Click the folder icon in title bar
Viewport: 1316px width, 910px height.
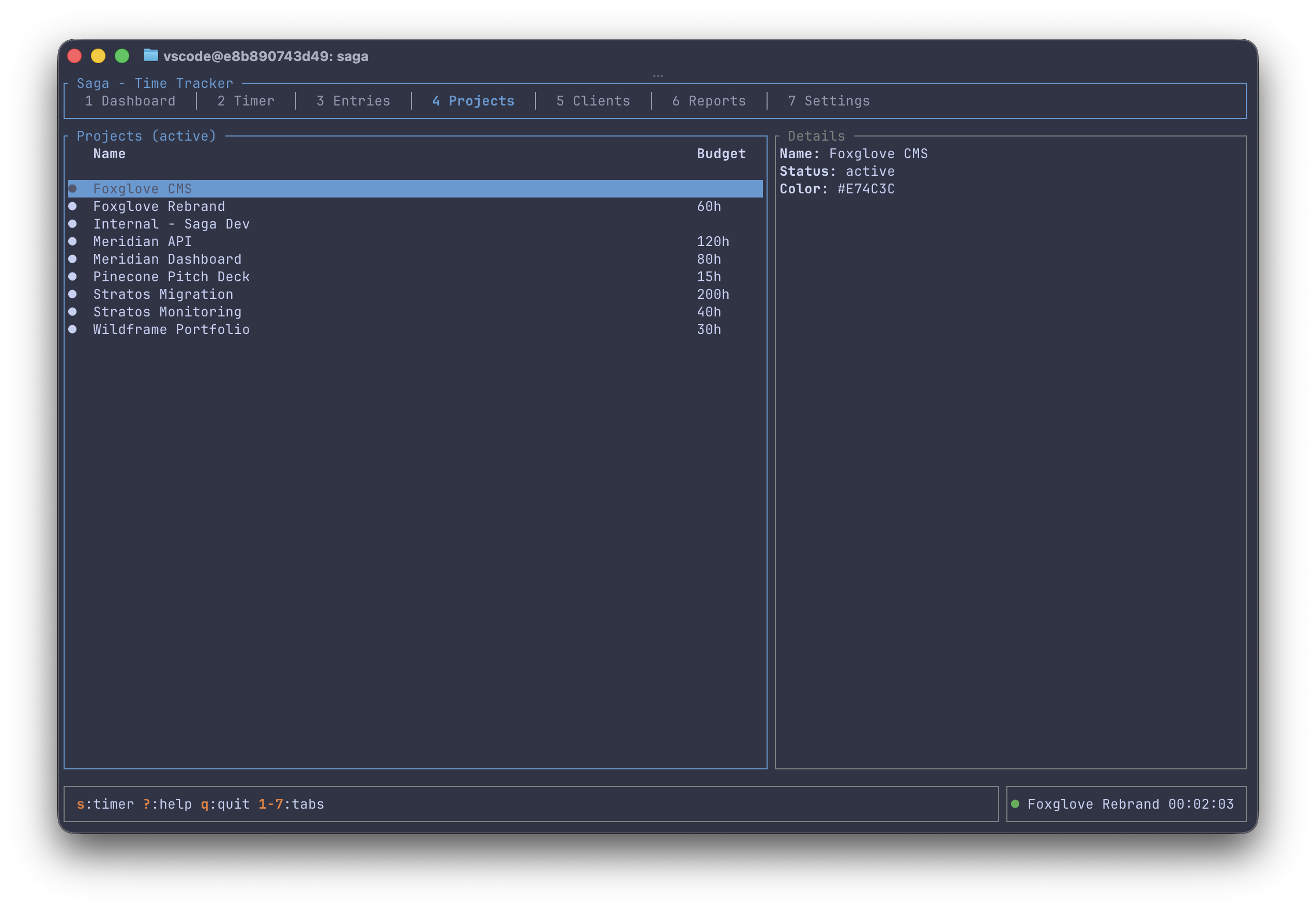coord(150,55)
